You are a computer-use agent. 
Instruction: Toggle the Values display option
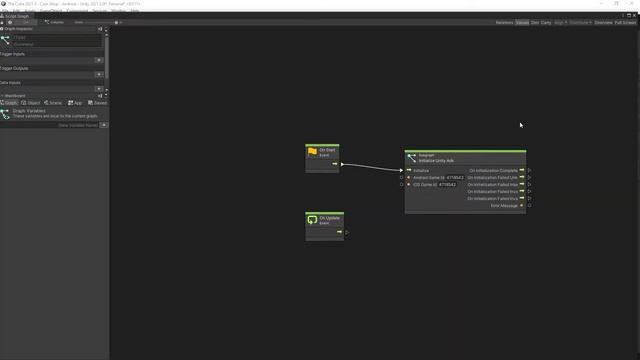pyautogui.click(x=522, y=22)
